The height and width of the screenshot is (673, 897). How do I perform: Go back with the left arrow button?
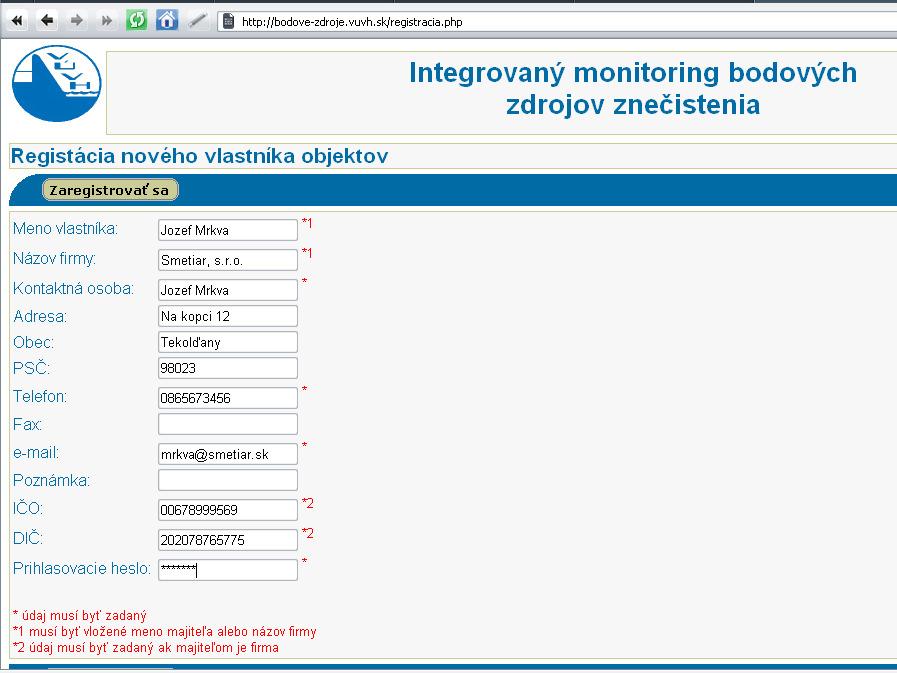(x=47, y=21)
